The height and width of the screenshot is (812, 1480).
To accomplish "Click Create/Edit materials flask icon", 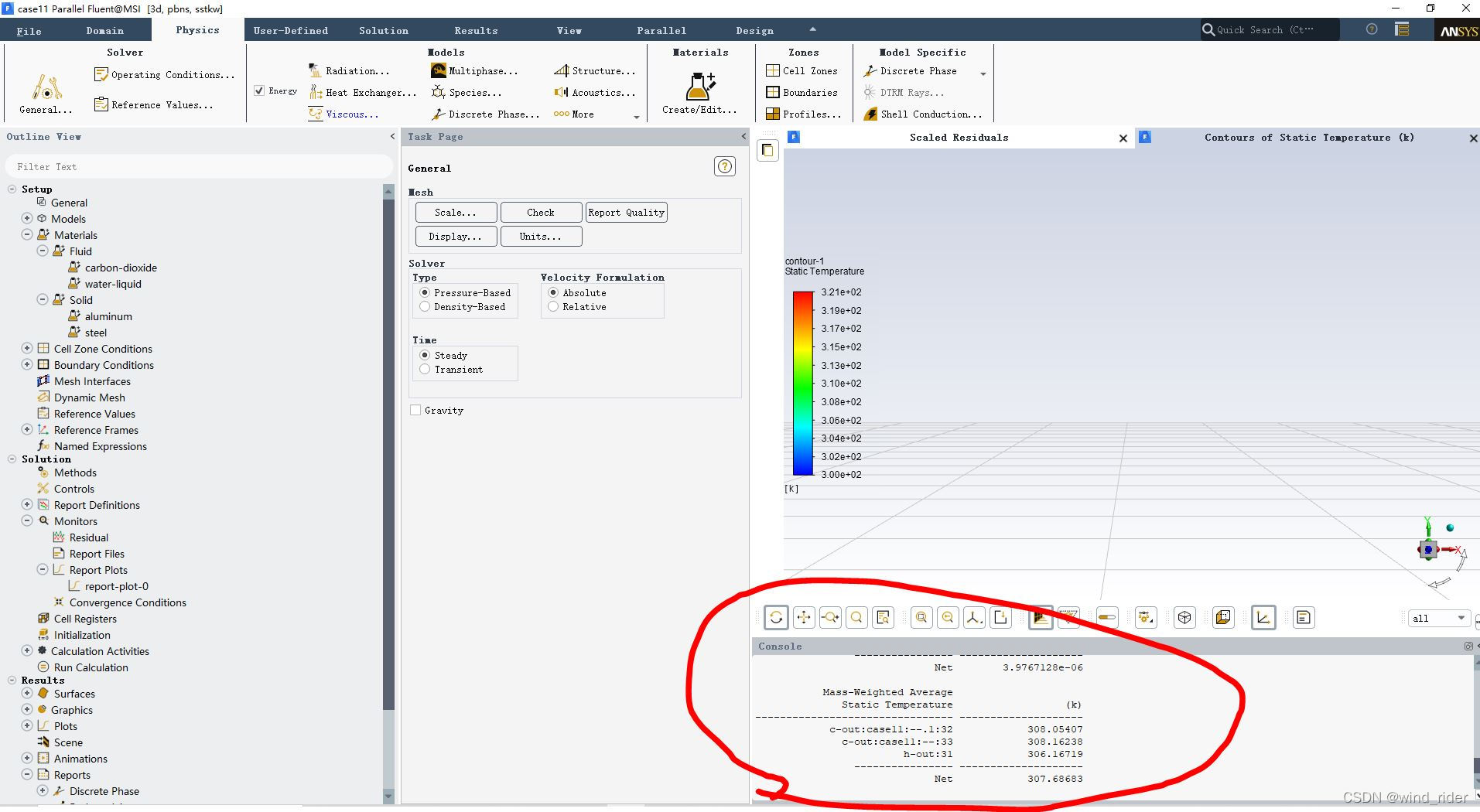I will 699,86.
